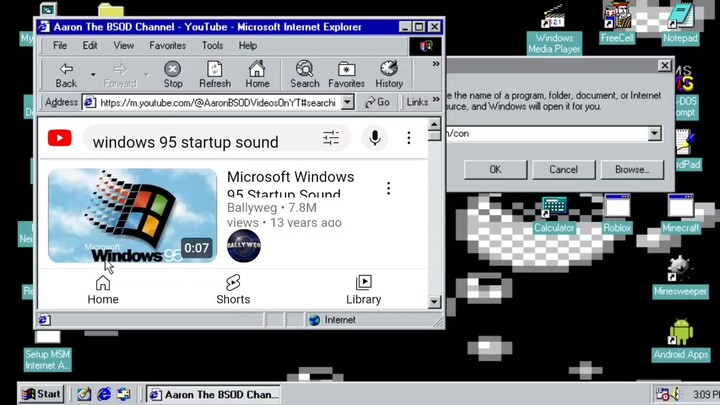The image size is (720, 405).
Task: Click the Go button next to the address bar
Action: [377, 102]
